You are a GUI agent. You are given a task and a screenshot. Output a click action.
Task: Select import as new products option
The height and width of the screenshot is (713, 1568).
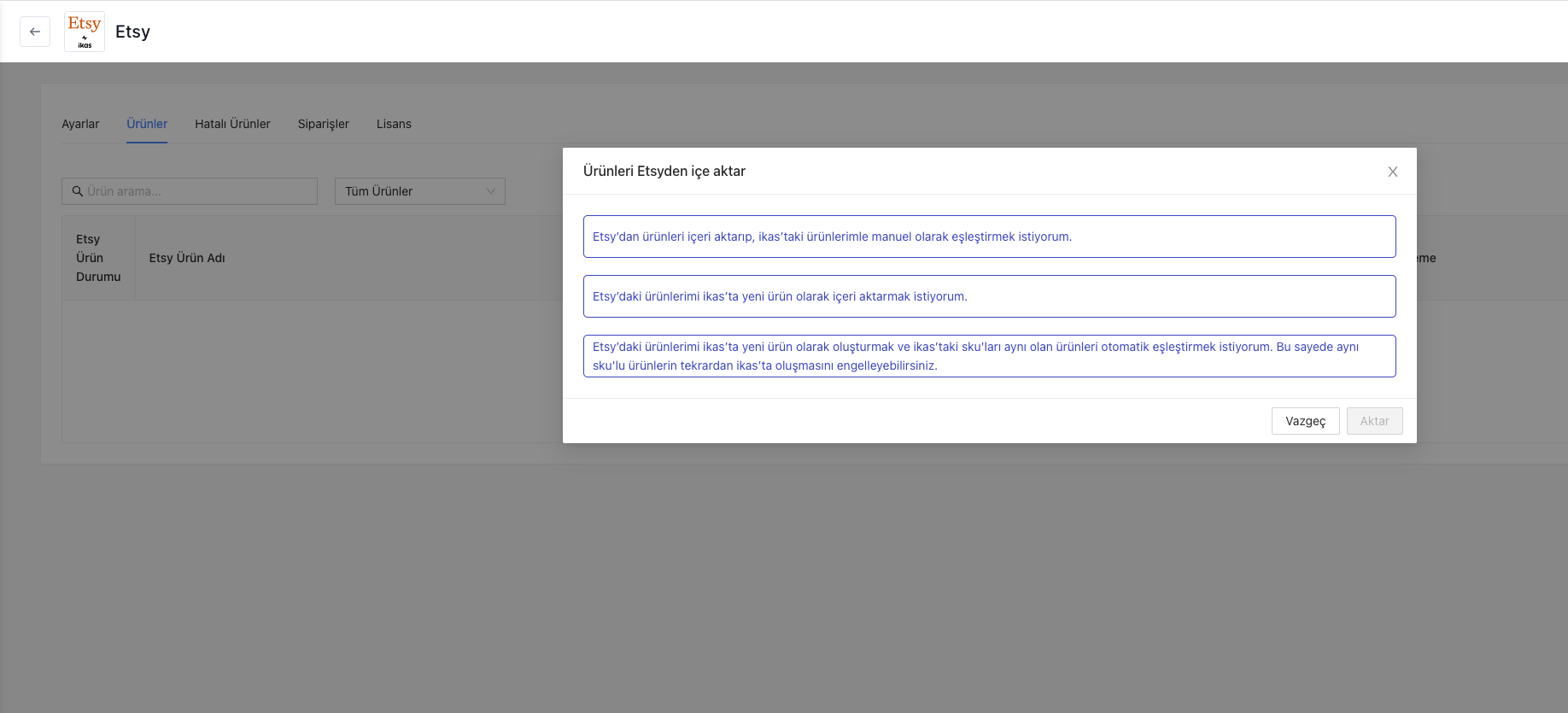990,296
